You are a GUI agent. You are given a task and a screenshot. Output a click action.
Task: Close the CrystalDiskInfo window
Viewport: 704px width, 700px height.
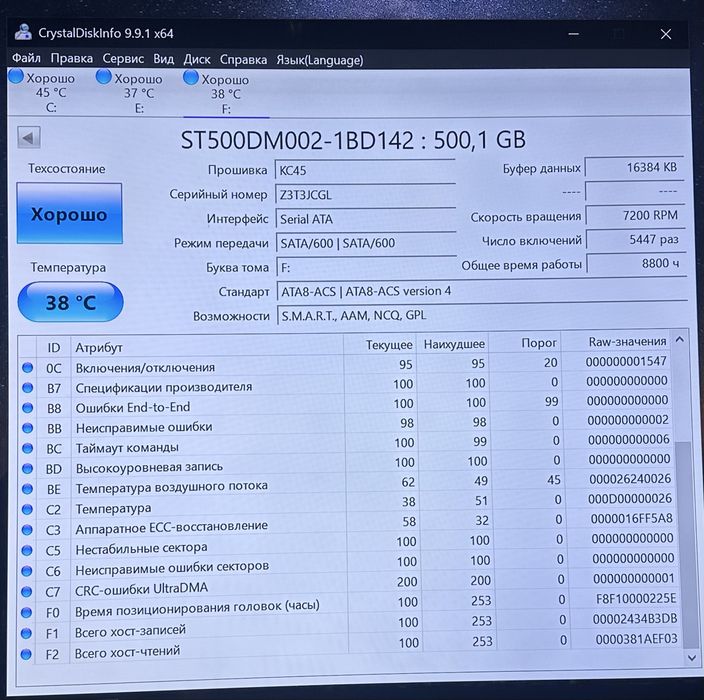click(666, 34)
